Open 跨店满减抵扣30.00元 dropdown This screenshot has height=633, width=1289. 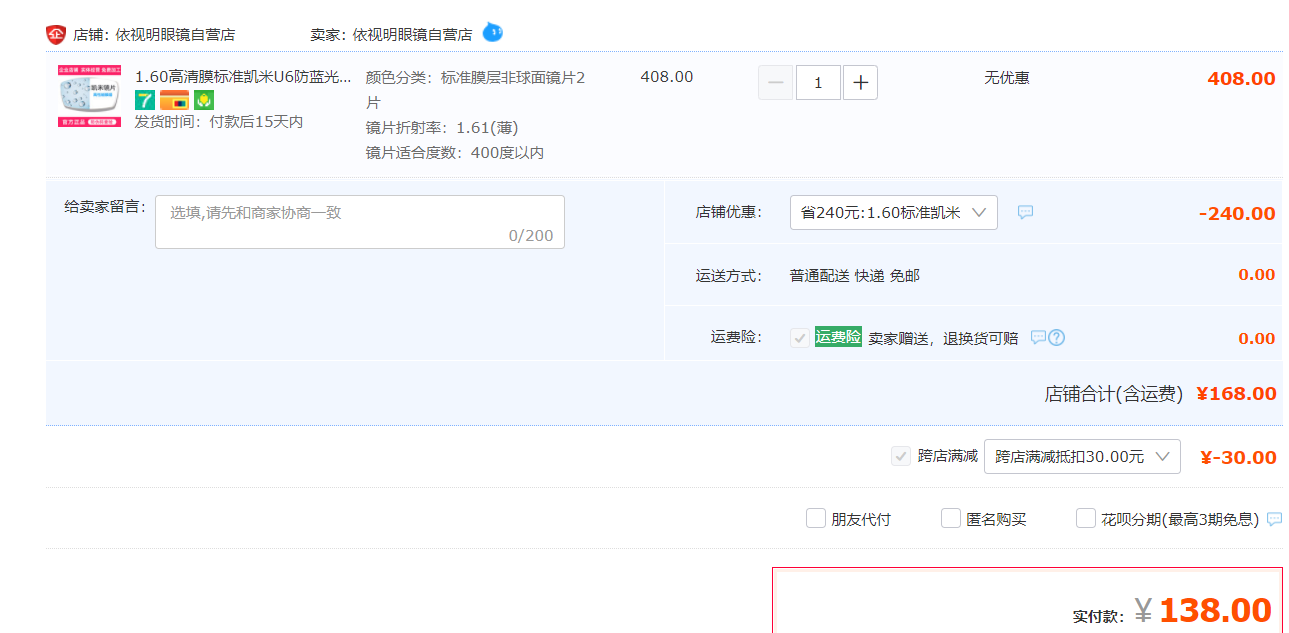coord(1082,456)
